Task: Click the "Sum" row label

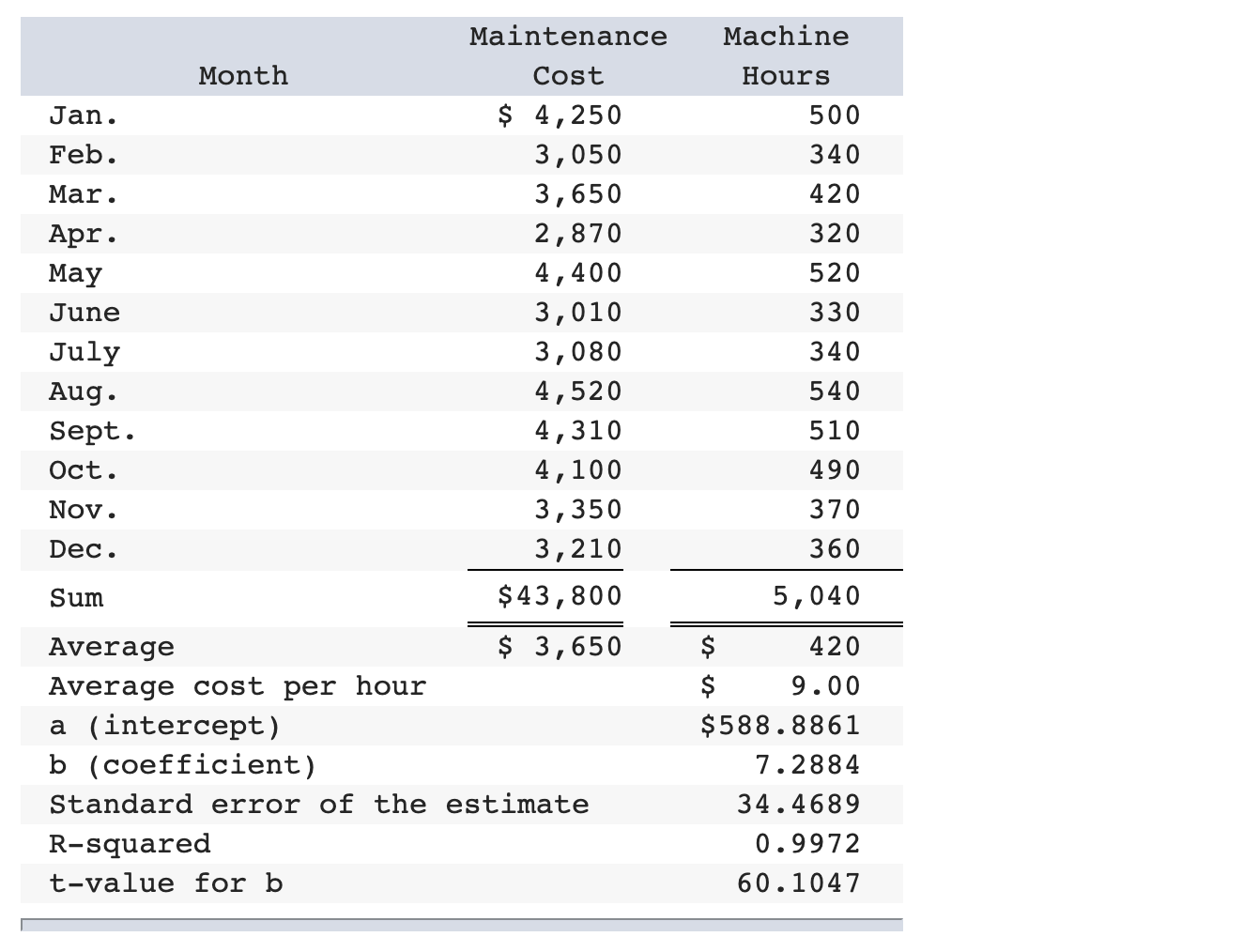Action: 76,598
